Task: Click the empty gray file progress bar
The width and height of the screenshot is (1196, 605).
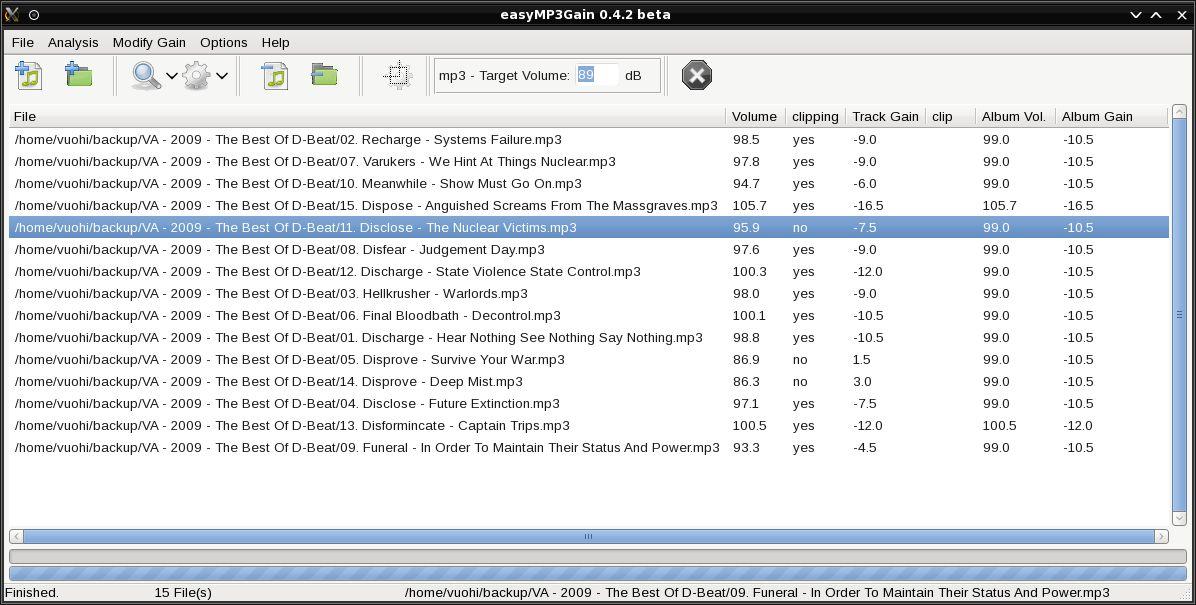Action: [598, 557]
